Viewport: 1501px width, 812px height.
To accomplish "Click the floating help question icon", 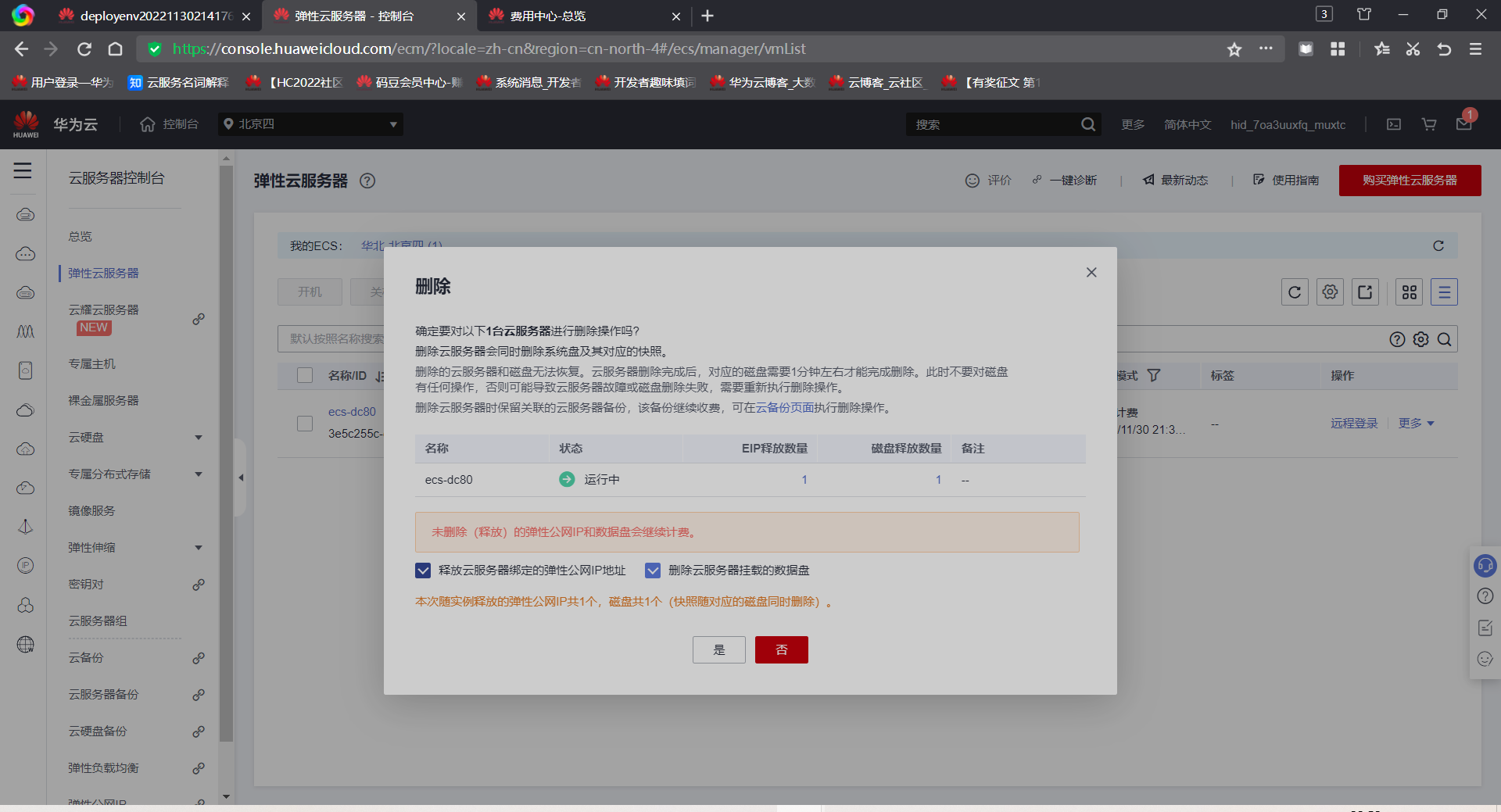I will coord(1485,596).
